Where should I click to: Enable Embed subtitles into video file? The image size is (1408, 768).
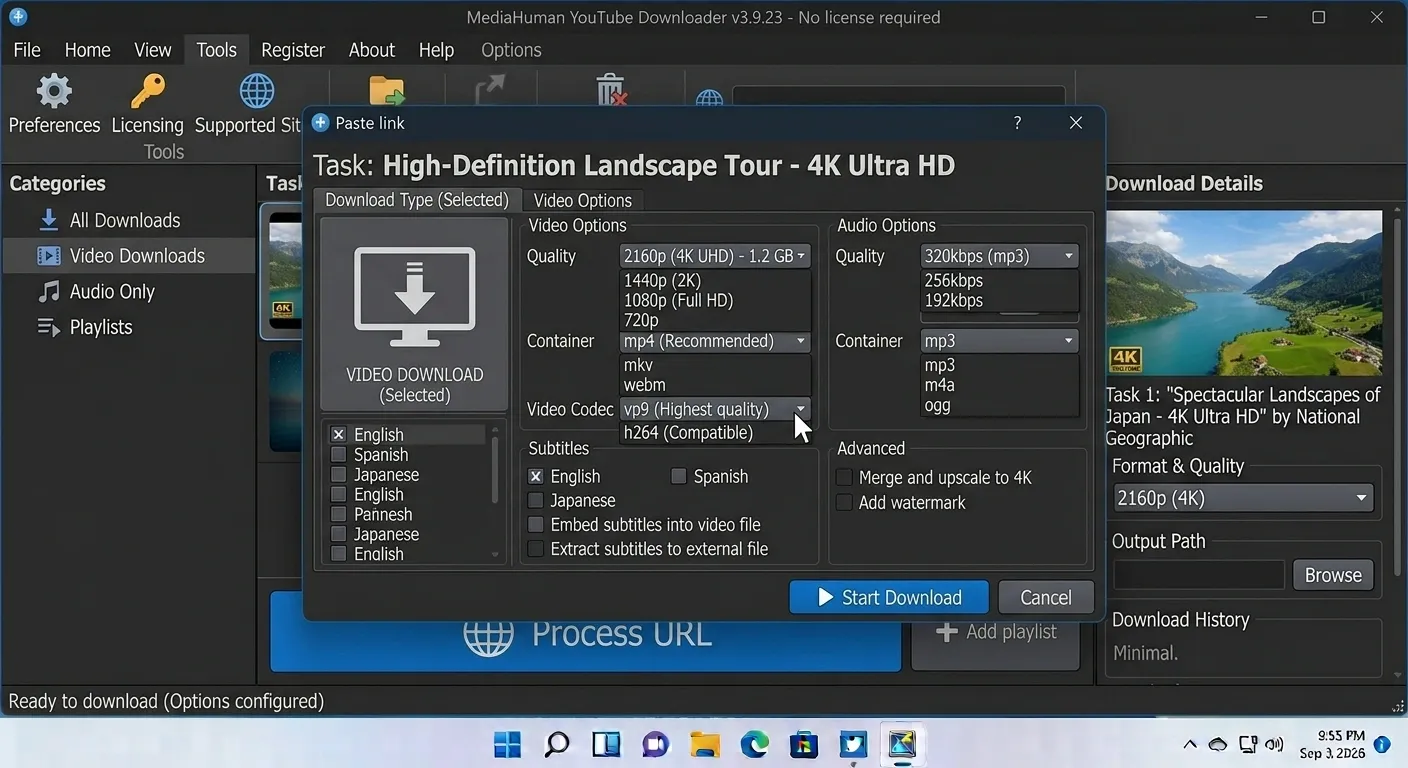point(536,524)
